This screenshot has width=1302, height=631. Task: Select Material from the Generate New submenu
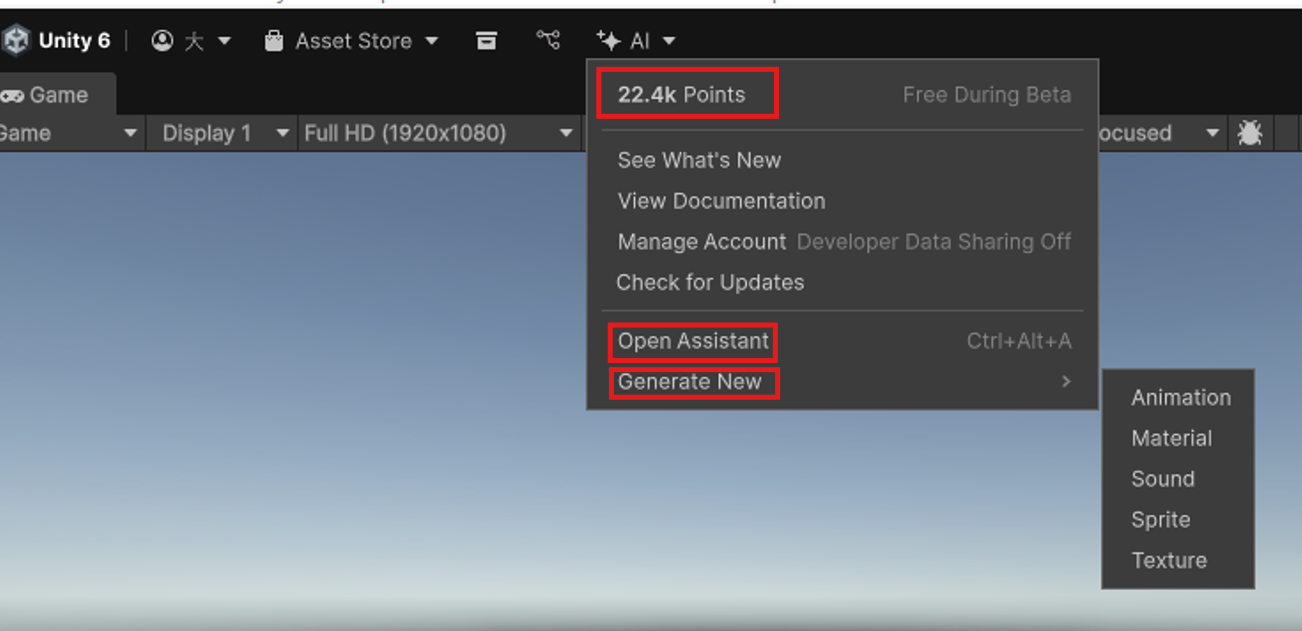click(1171, 438)
